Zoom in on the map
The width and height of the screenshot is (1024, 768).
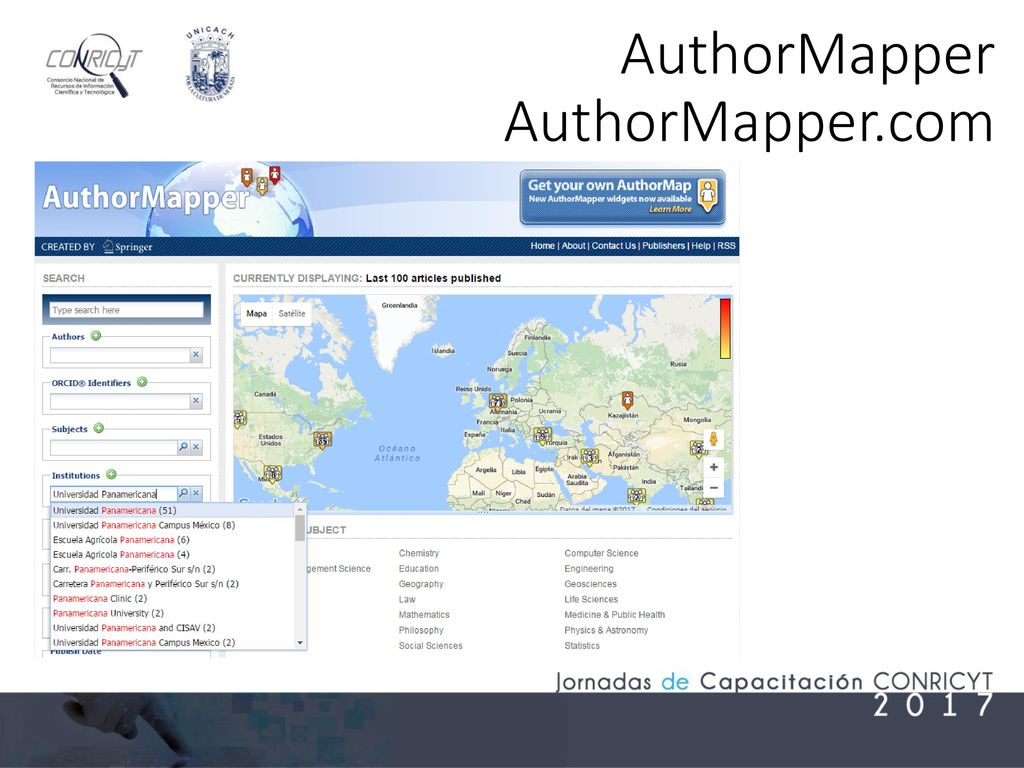(713, 467)
